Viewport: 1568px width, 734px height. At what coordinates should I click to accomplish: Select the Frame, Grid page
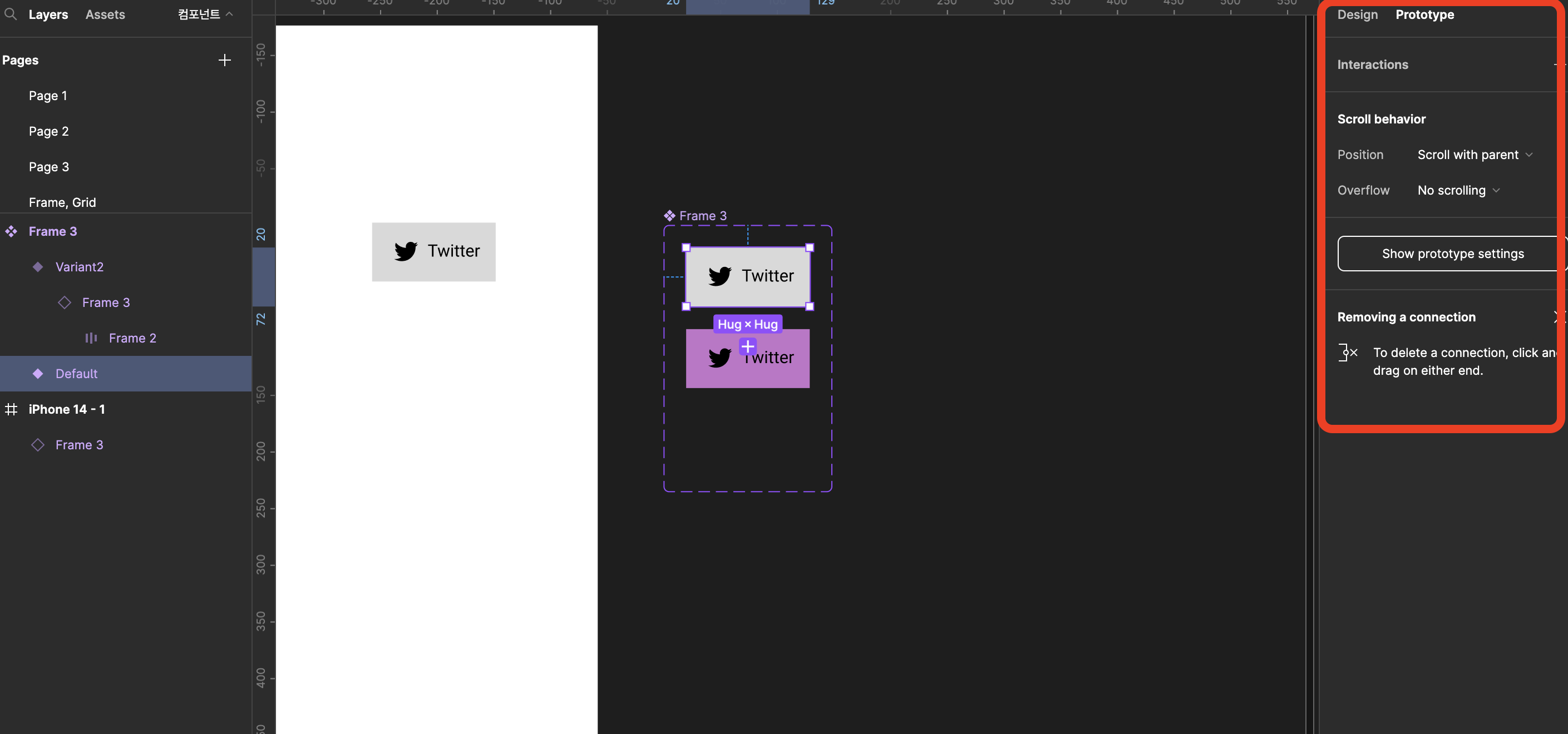(62, 202)
